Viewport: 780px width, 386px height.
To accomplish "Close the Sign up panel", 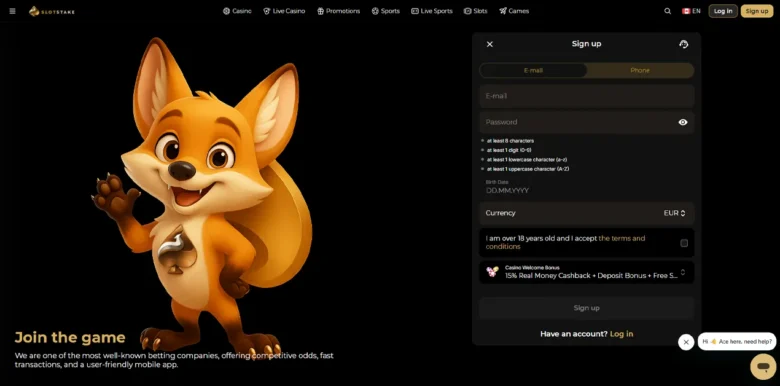I will click(x=489, y=44).
